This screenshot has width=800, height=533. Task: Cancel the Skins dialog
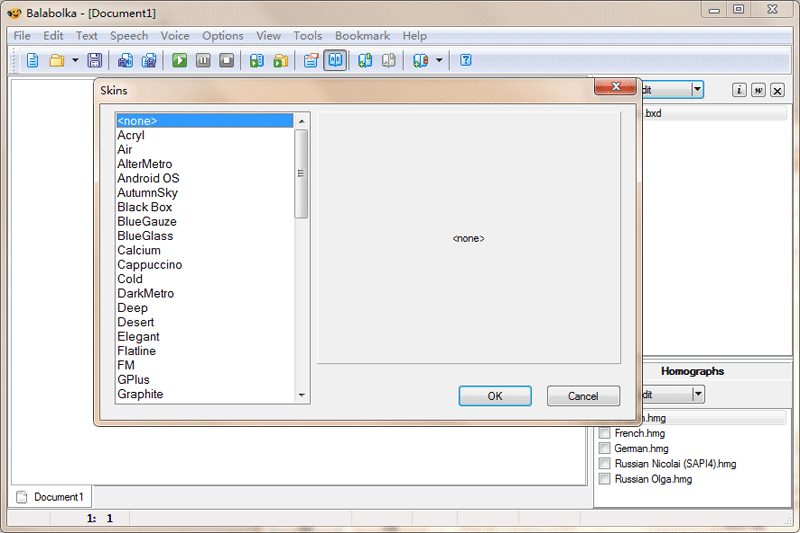[x=583, y=396]
